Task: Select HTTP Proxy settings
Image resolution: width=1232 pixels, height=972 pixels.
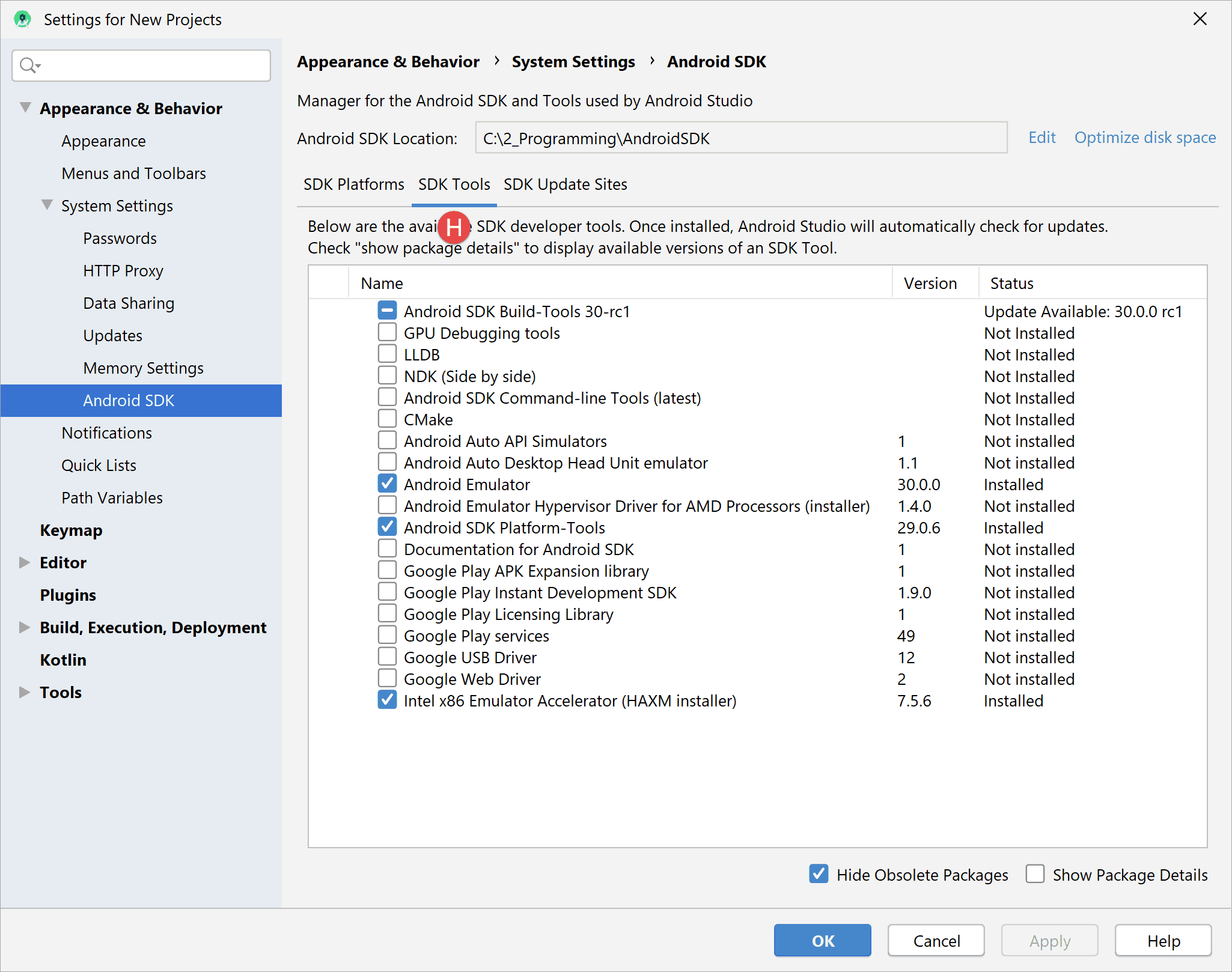Action: pyautogui.click(x=123, y=270)
